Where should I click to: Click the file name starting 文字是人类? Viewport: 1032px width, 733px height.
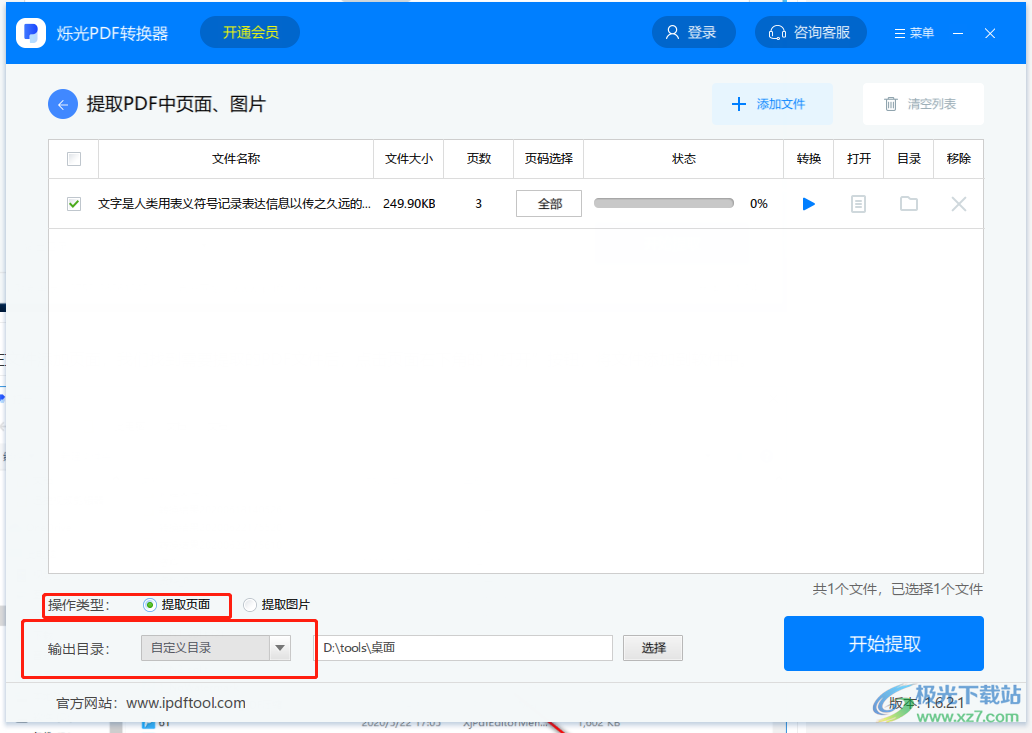click(x=234, y=204)
